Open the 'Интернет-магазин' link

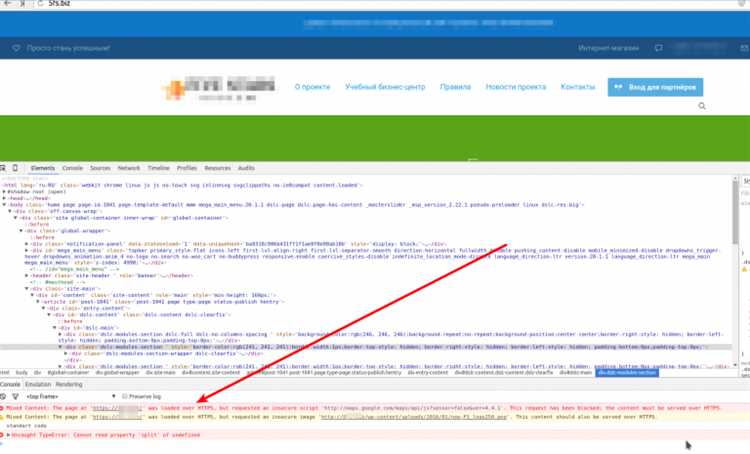point(608,48)
